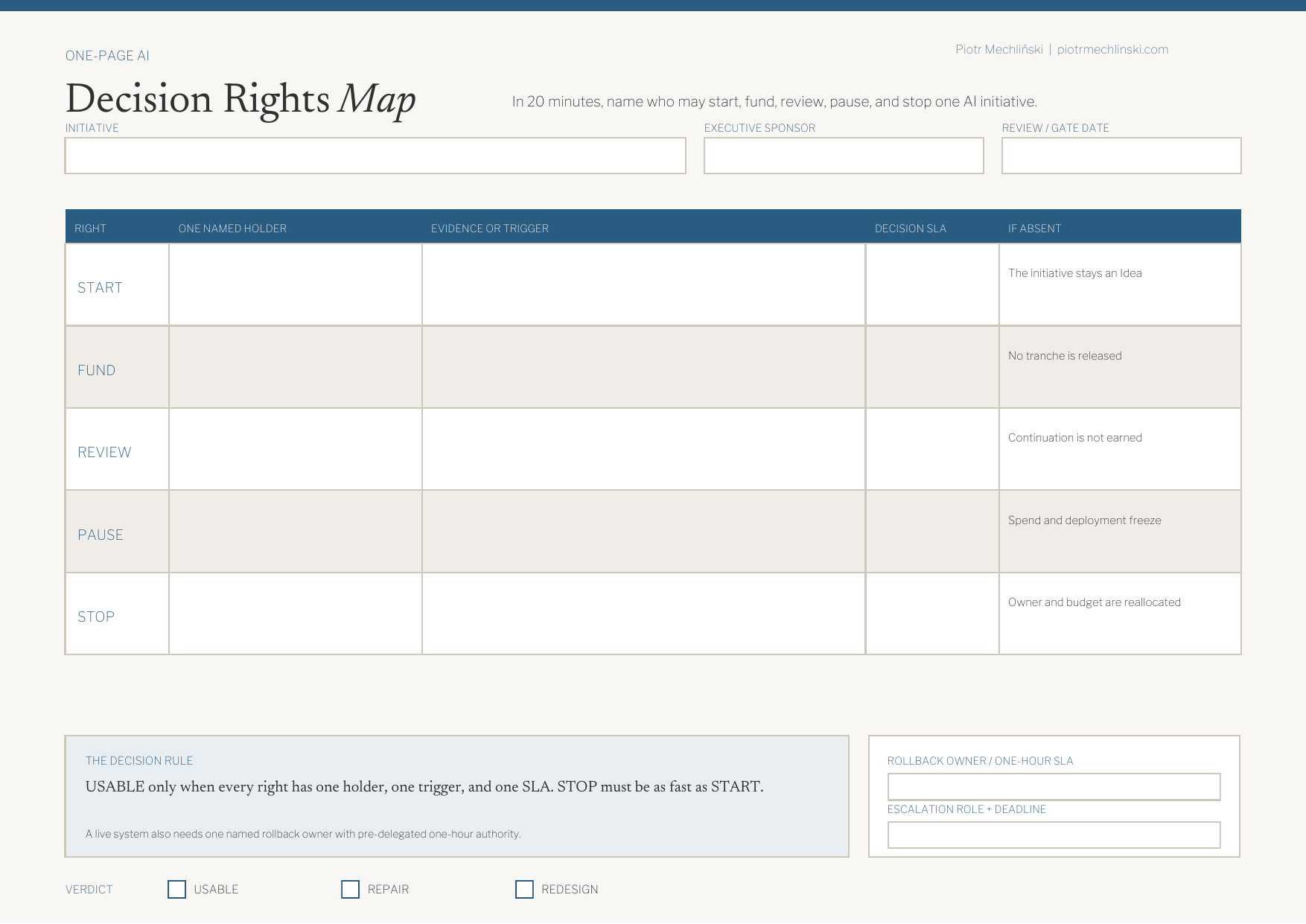
Task: Check the REDESIGN verdict checkbox
Action: pyautogui.click(x=524, y=889)
